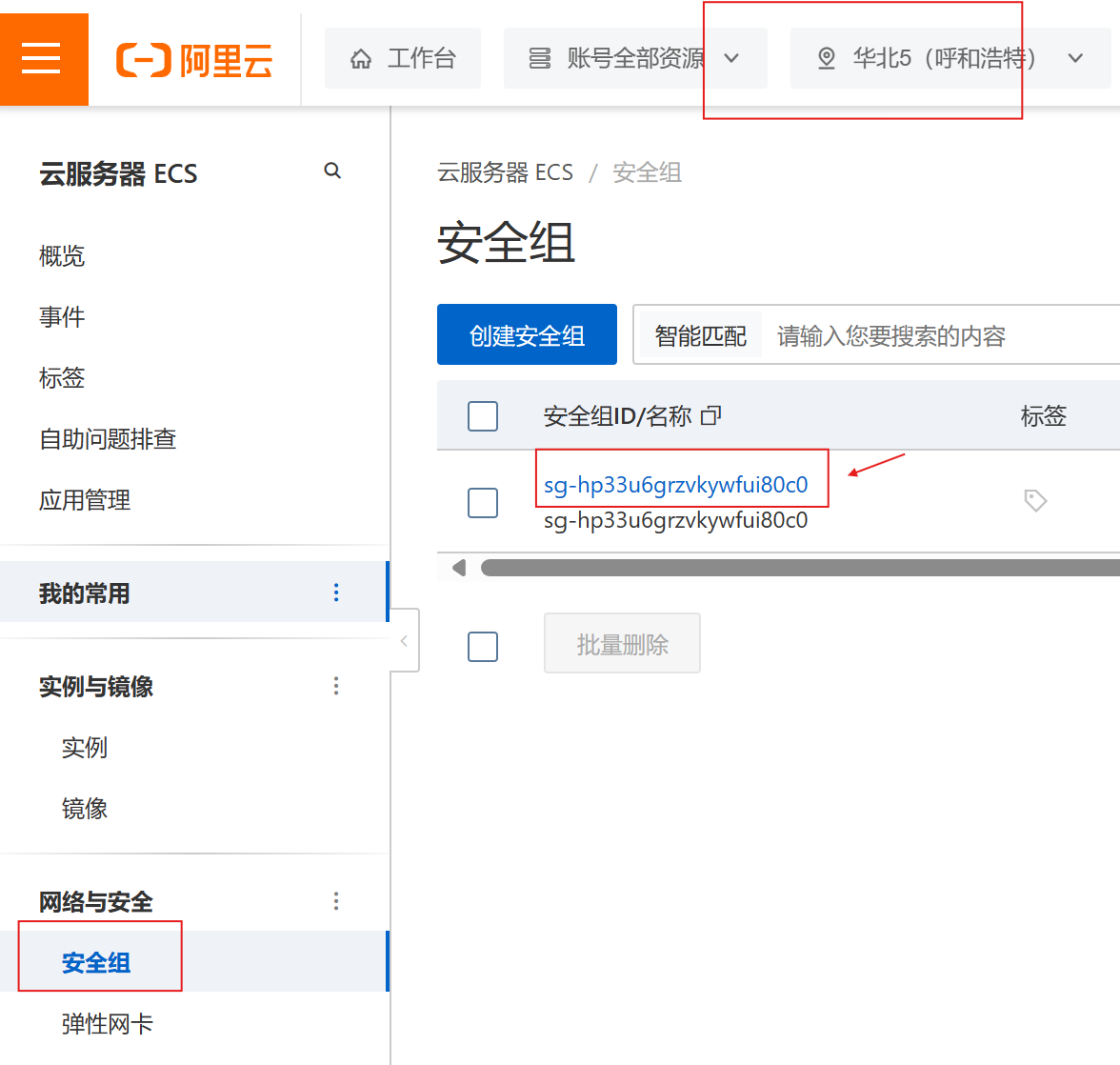This screenshot has height=1065, width=1120.
Task: Select the sg-hp33u6grzvkywfui80c0 row checkbox
Action: coord(483,502)
